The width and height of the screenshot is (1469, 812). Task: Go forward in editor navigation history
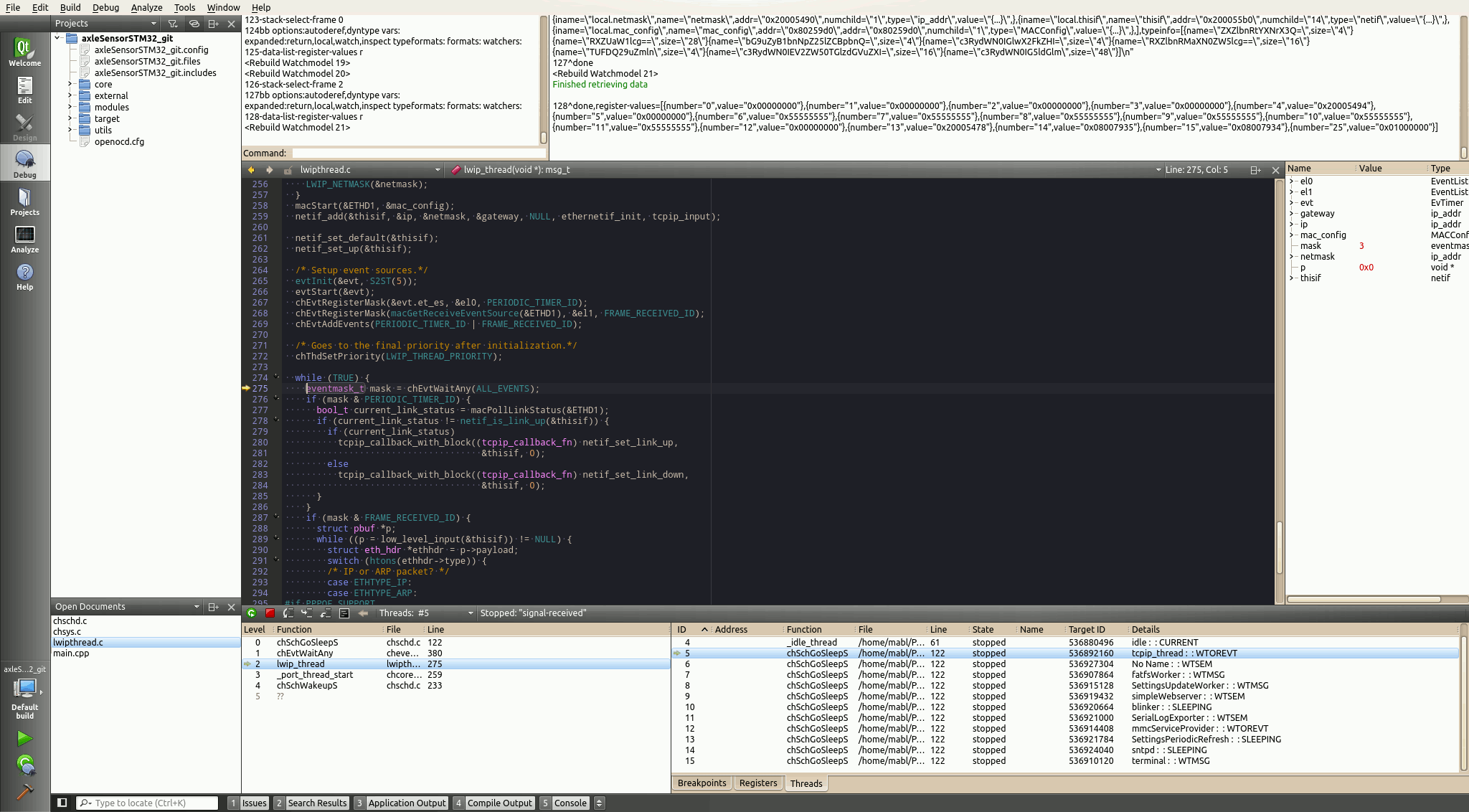[269, 170]
